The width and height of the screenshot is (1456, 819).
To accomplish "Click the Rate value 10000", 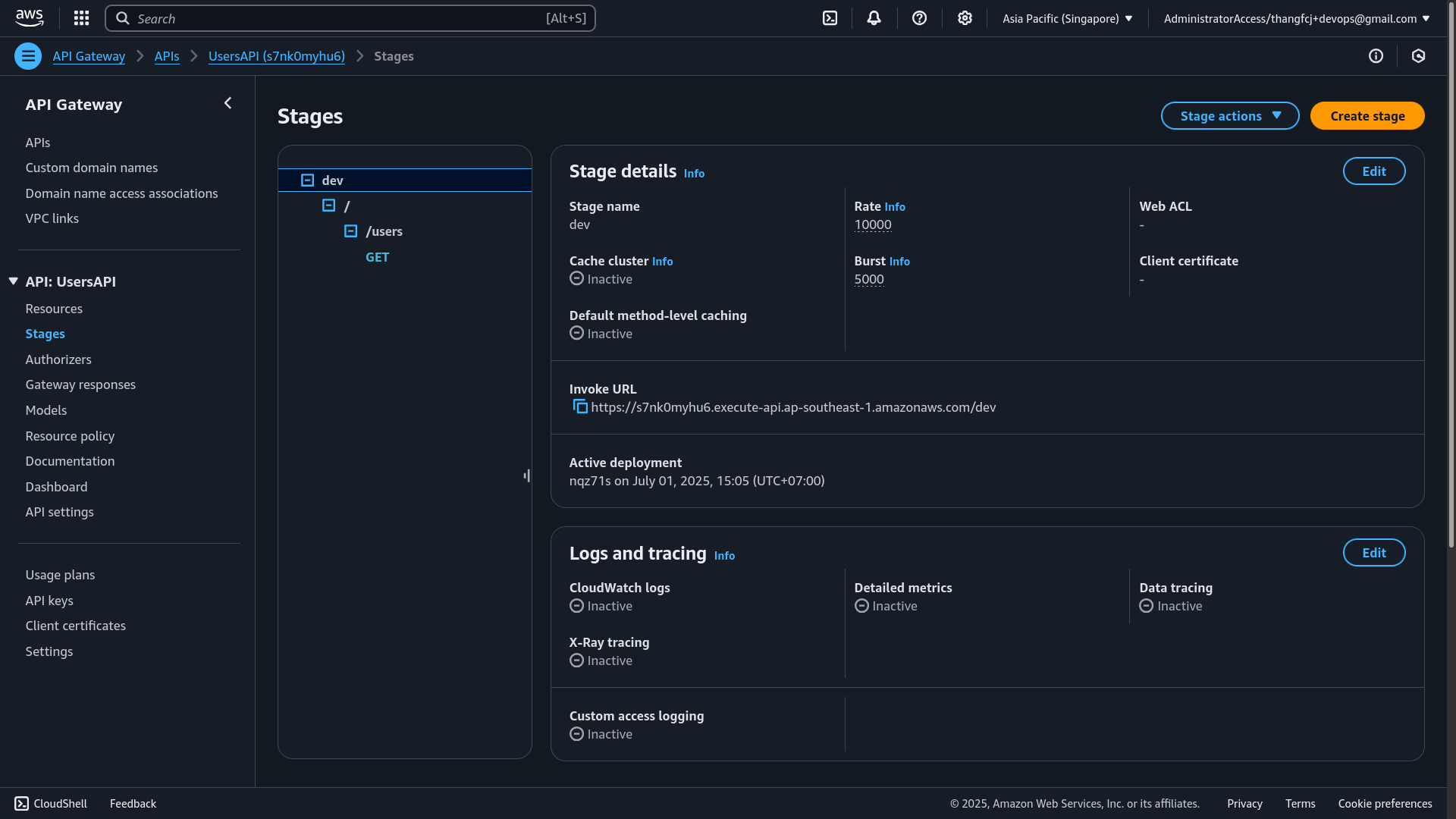I will pos(873,225).
